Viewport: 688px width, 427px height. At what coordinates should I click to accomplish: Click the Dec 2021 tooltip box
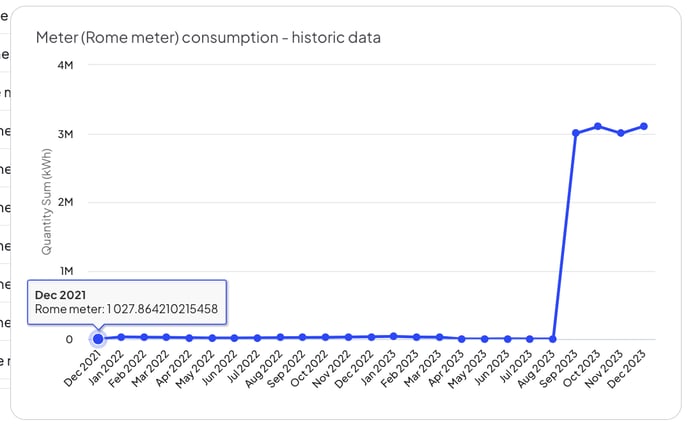coord(127,302)
